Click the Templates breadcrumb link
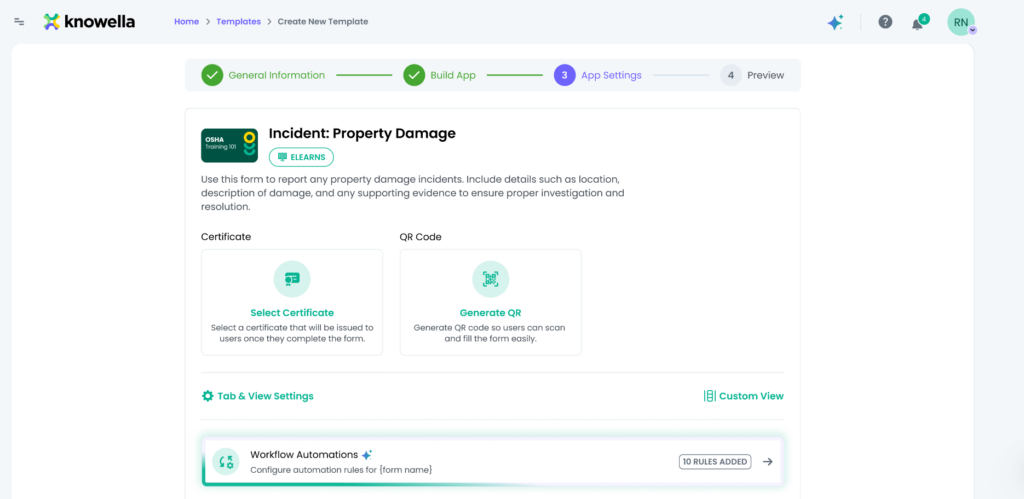1024x499 pixels. [x=240, y=21]
